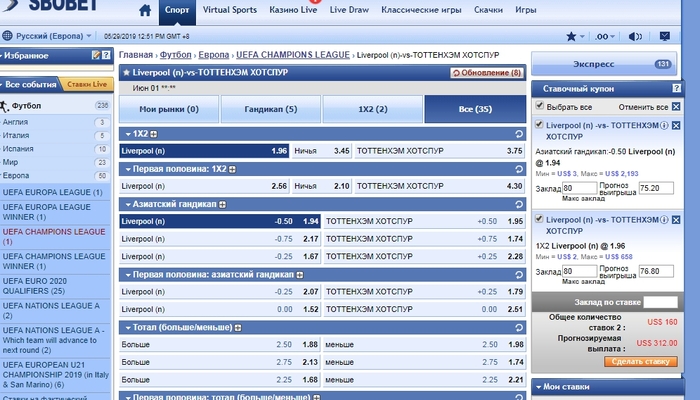The width and height of the screenshot is (700, 400).
Task: Collapse Мои ставки panel
Action: (x=539, y=387)
